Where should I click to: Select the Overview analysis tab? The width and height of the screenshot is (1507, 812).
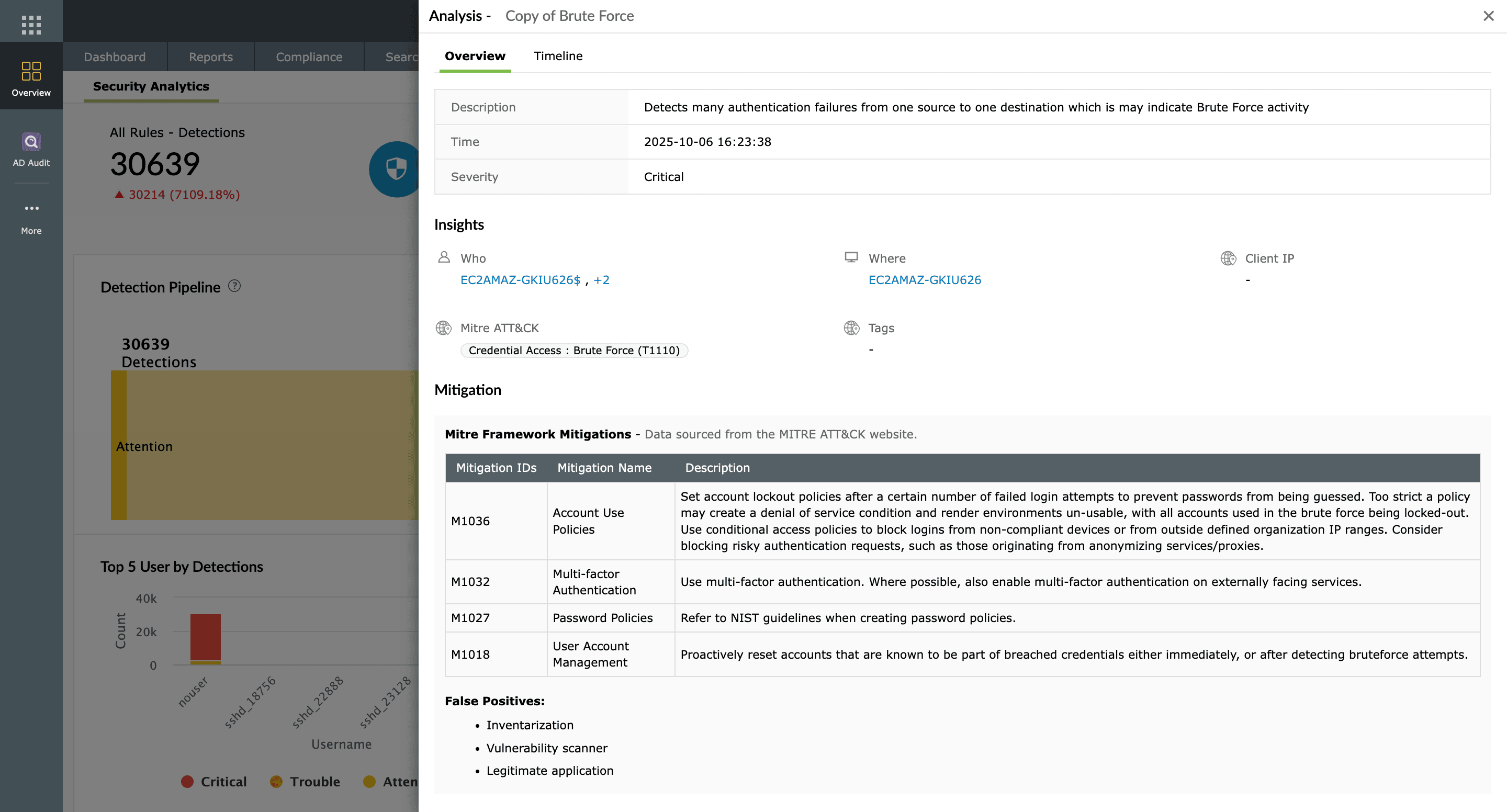coord(475,56)
